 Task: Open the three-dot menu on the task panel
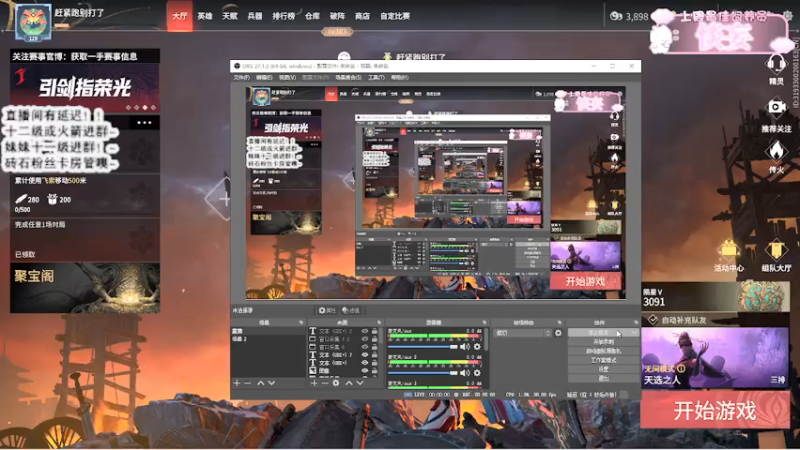[x=144, y=122]
